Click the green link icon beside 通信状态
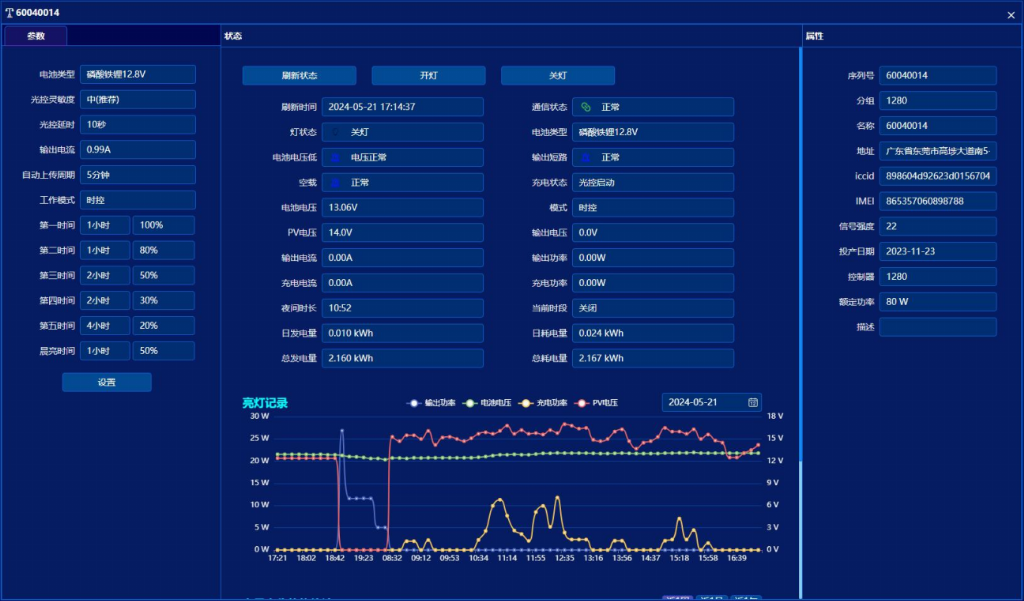The height and width of the screenshot is (601, 1024). point(586,107)
